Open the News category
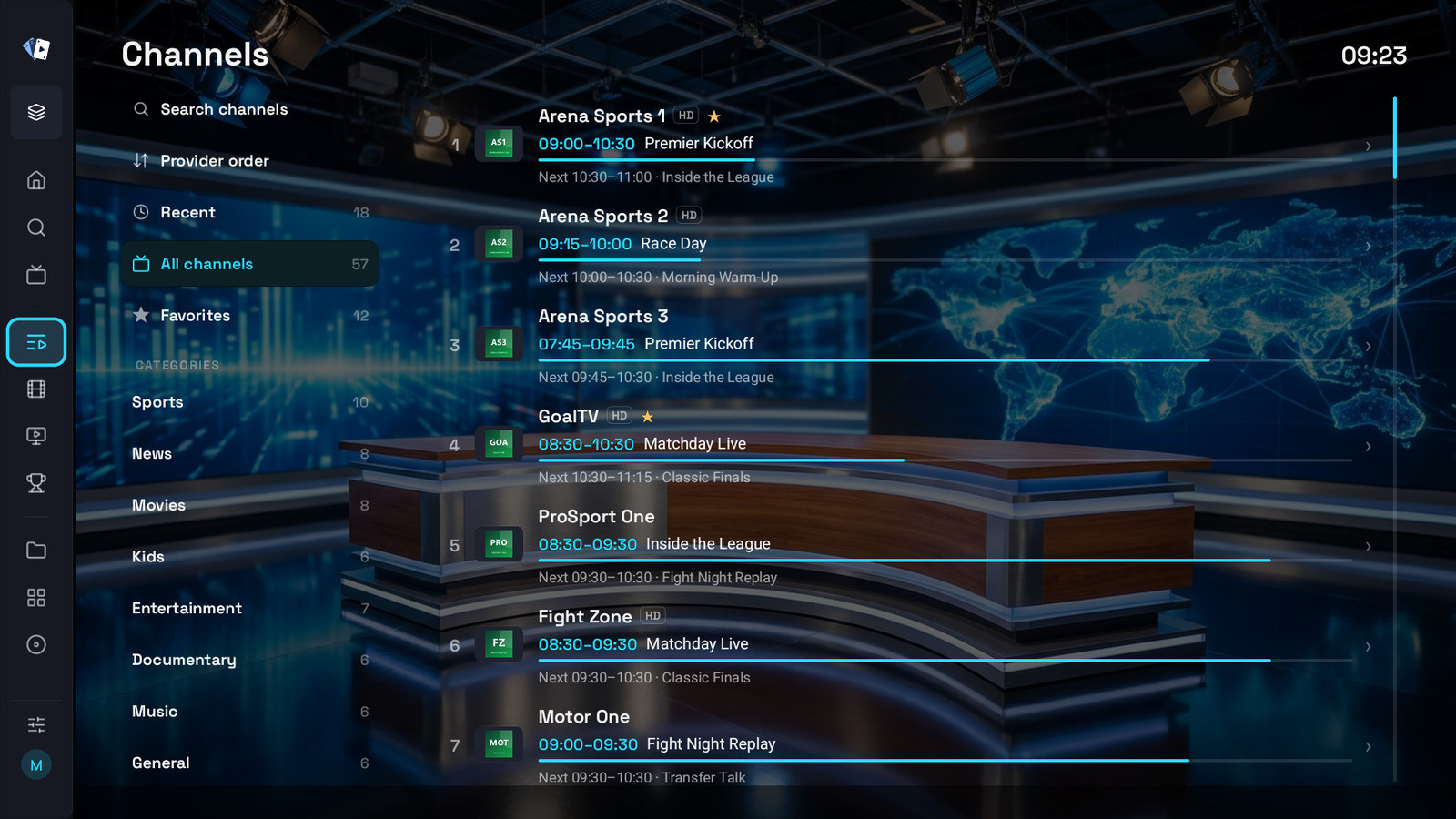 250,453
